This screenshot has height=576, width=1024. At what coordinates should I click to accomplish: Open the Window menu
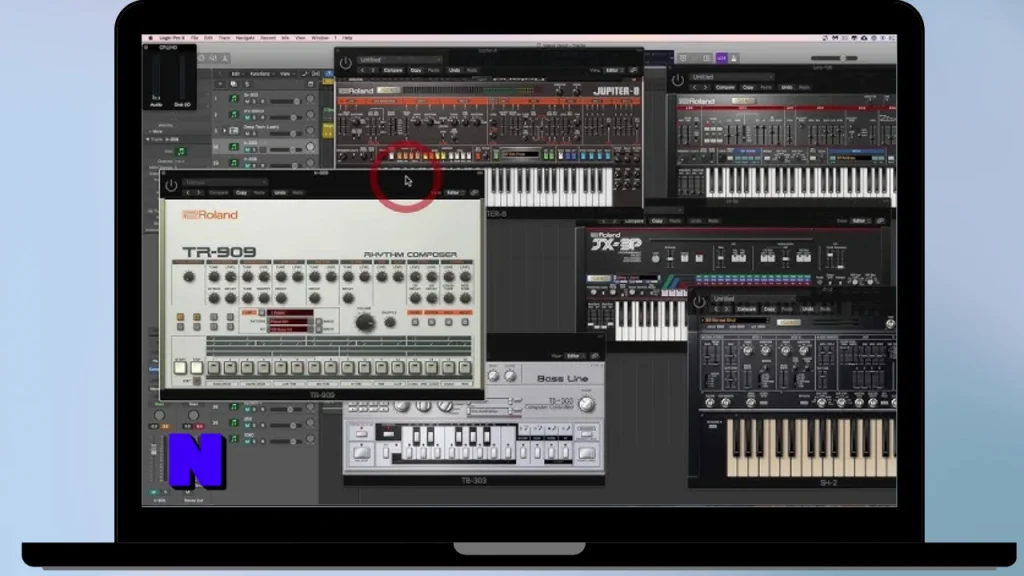pyautogui.click(x=320, y=38)
